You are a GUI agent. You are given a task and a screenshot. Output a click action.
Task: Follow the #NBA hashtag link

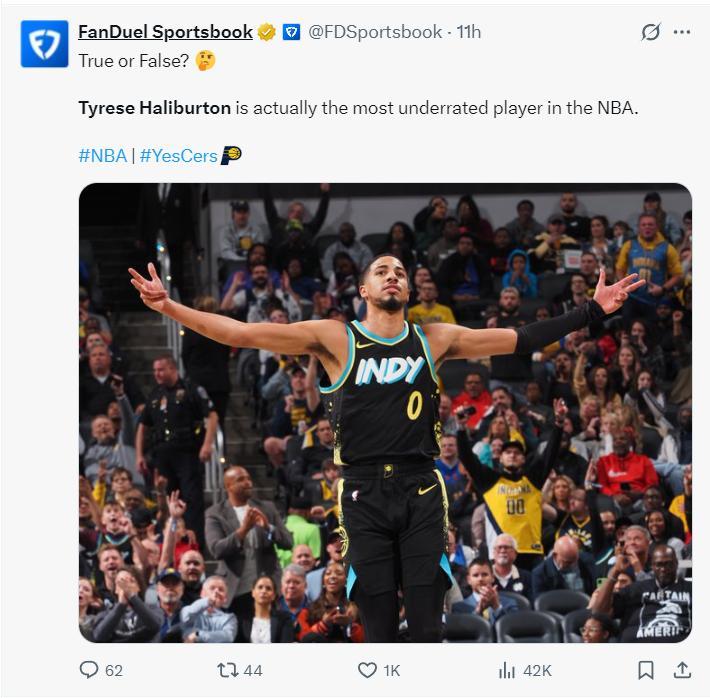[102, 155]
